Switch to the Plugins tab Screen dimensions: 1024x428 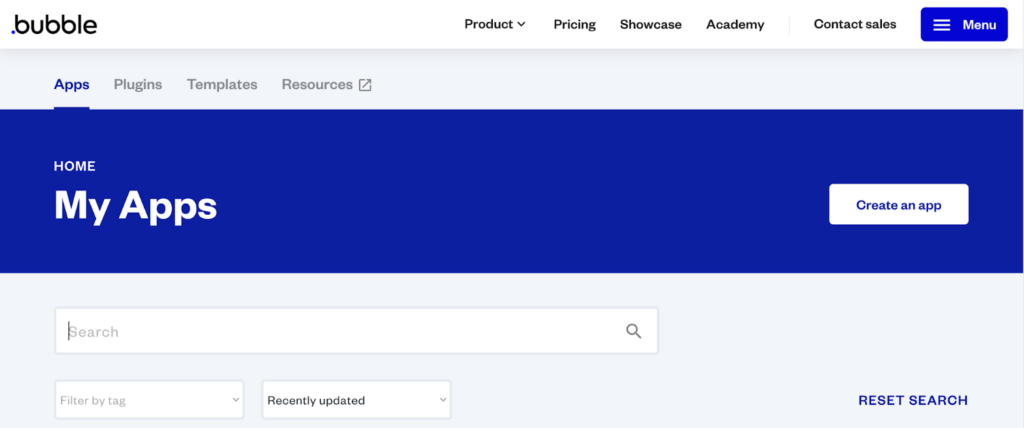point(138,84)
